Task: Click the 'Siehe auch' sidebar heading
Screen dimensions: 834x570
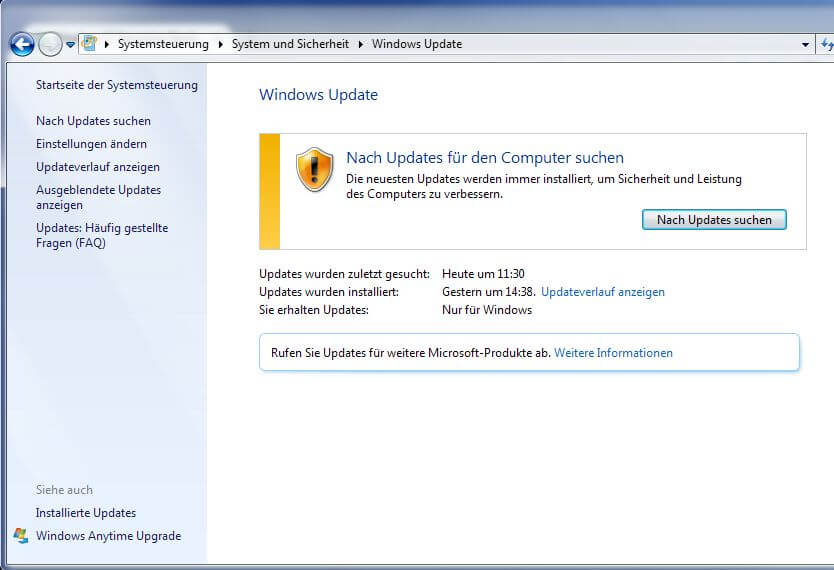Action: point(64,490)
